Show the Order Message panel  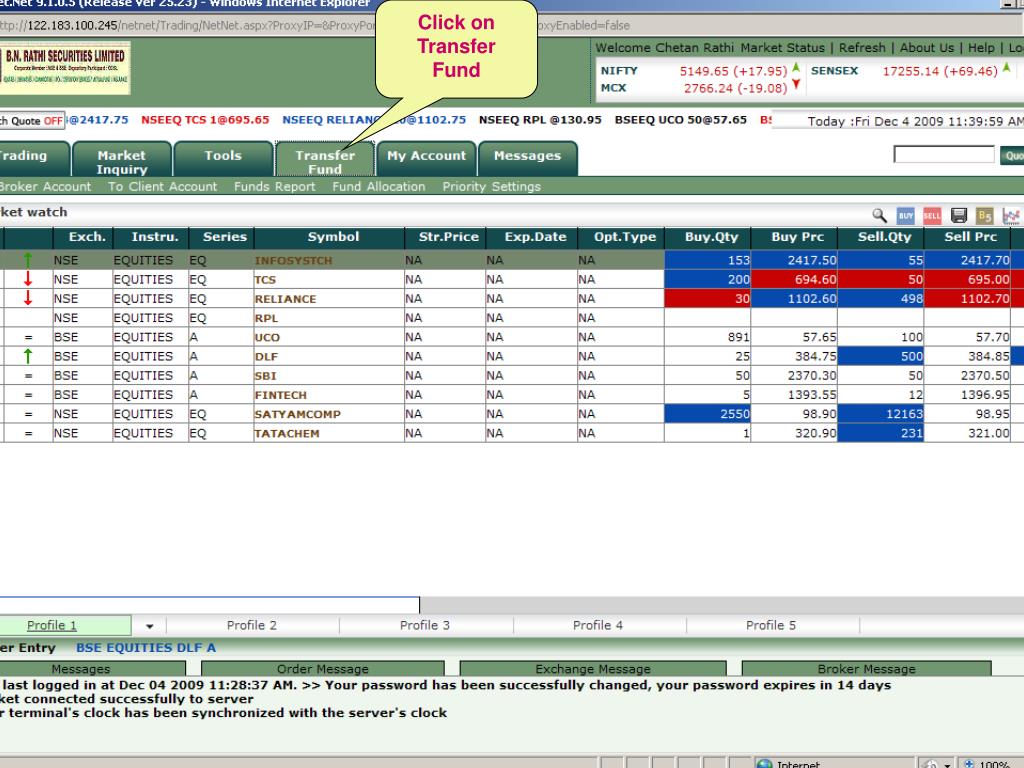point(323,669)
